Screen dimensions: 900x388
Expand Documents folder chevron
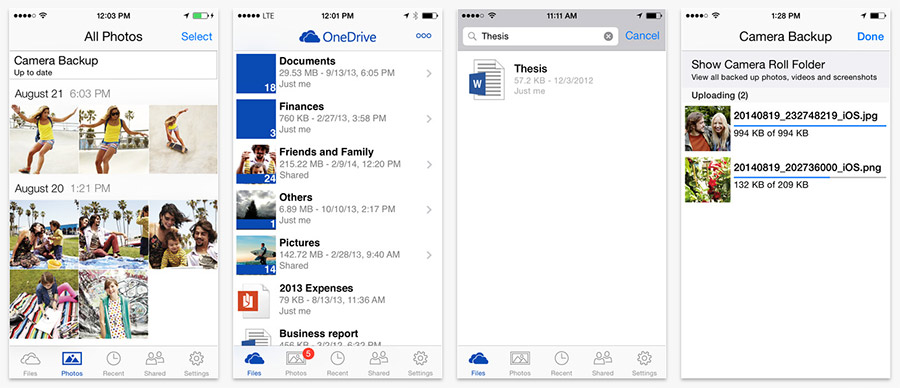point(429,73)
